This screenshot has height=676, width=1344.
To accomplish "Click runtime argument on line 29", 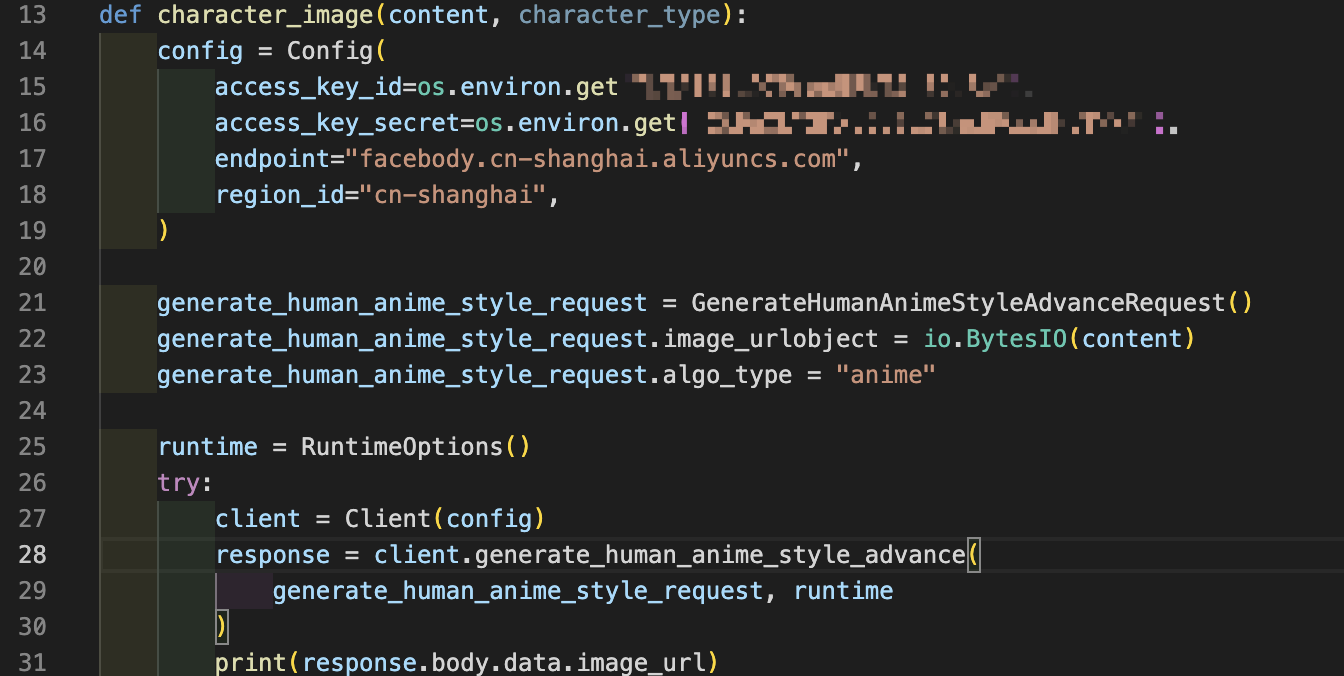I will click(x=843, y=591).
